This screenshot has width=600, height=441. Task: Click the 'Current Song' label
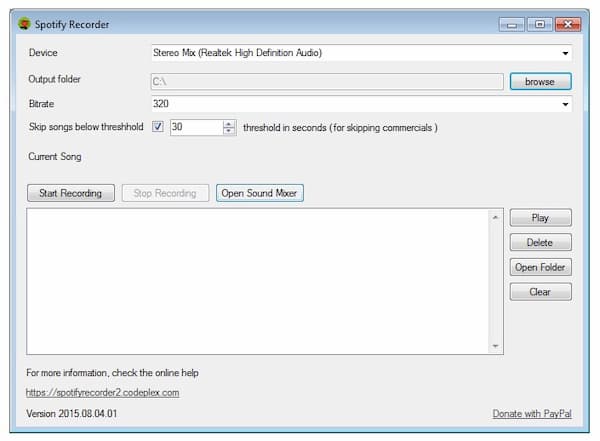tap(55, 157)
